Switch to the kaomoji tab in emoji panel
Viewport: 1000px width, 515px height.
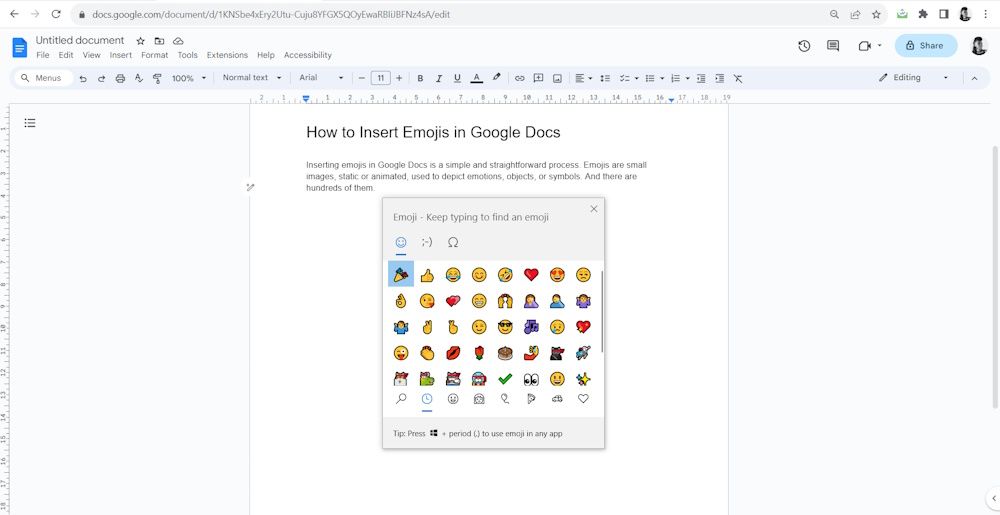tap(427, 242)
